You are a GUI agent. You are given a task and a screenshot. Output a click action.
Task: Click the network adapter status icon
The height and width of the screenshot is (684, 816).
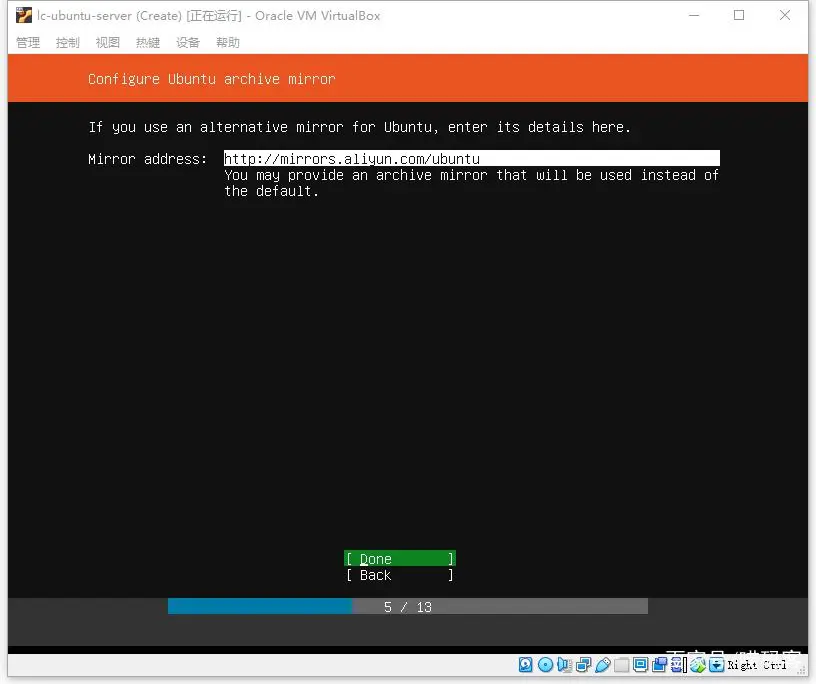coord(583,665)
